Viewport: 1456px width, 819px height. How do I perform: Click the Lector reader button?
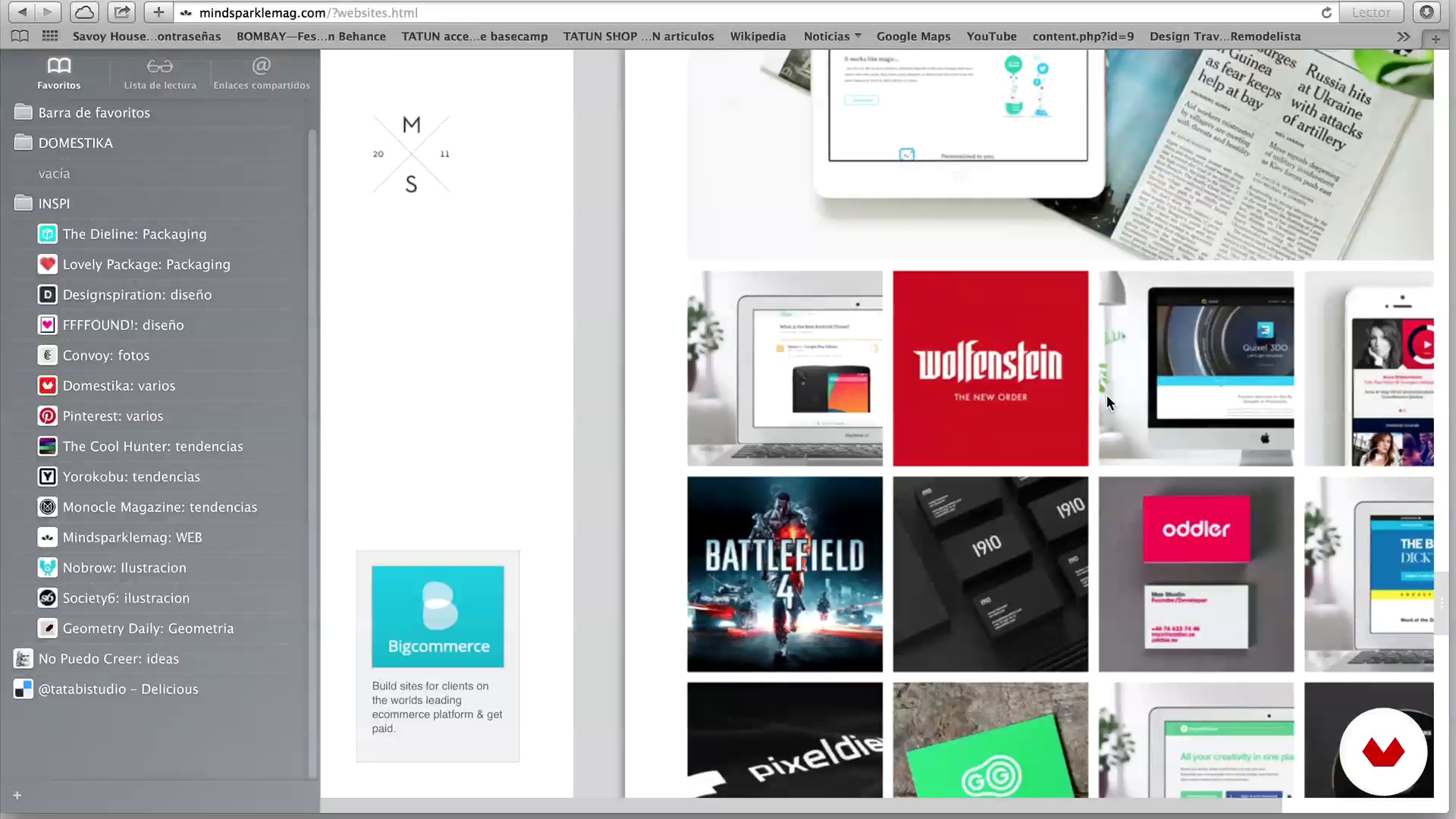(1371, 13)
